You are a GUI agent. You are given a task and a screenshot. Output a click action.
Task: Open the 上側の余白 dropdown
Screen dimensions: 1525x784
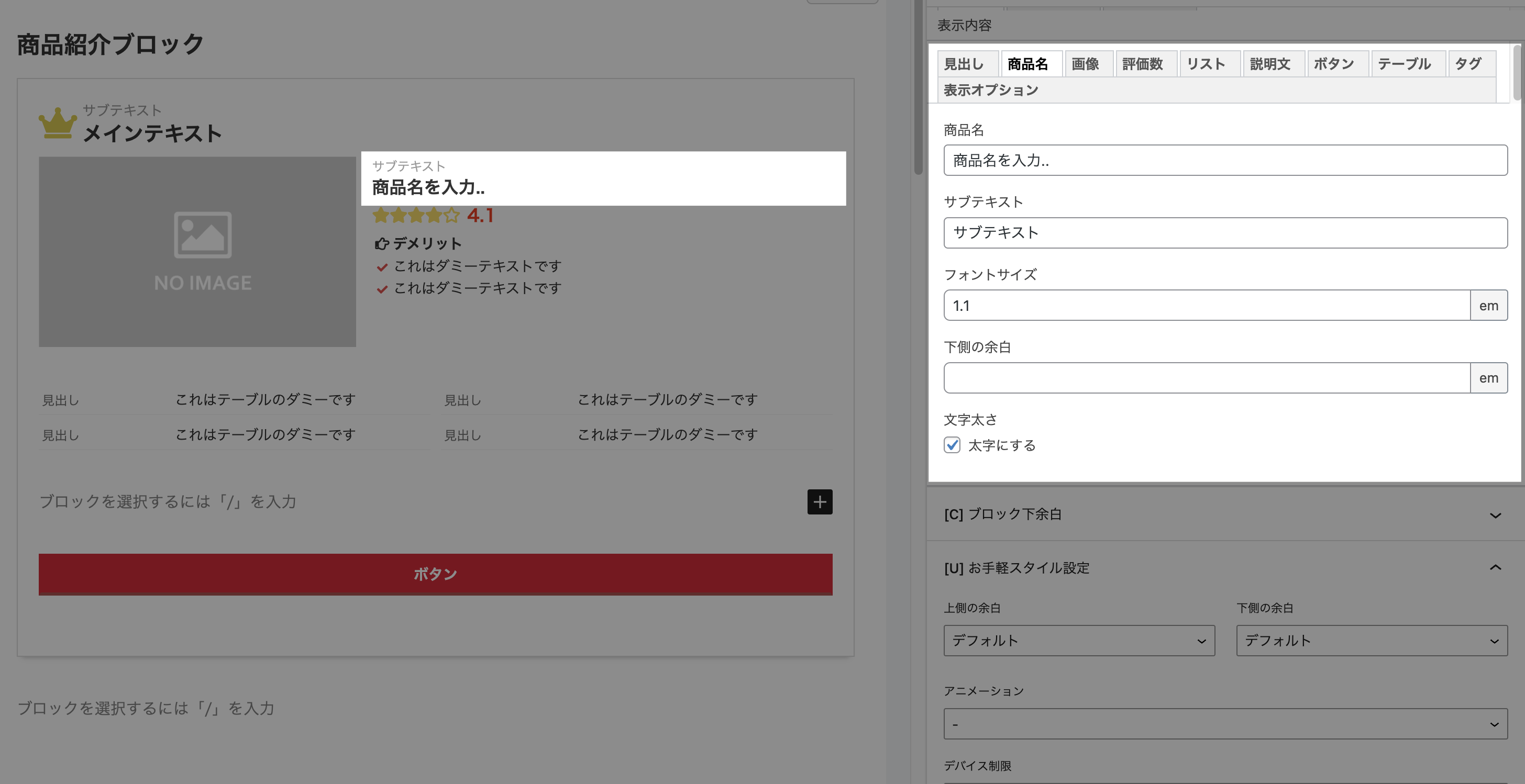click(x=1079, y=640)
